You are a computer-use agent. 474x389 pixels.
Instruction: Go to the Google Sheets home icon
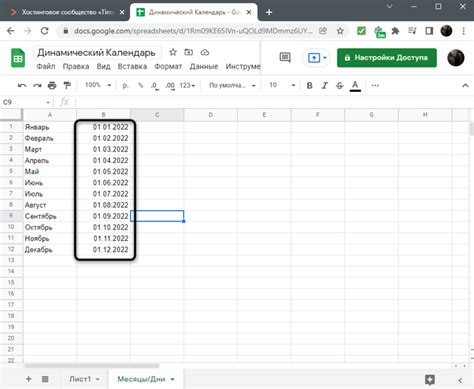point(18,58)
